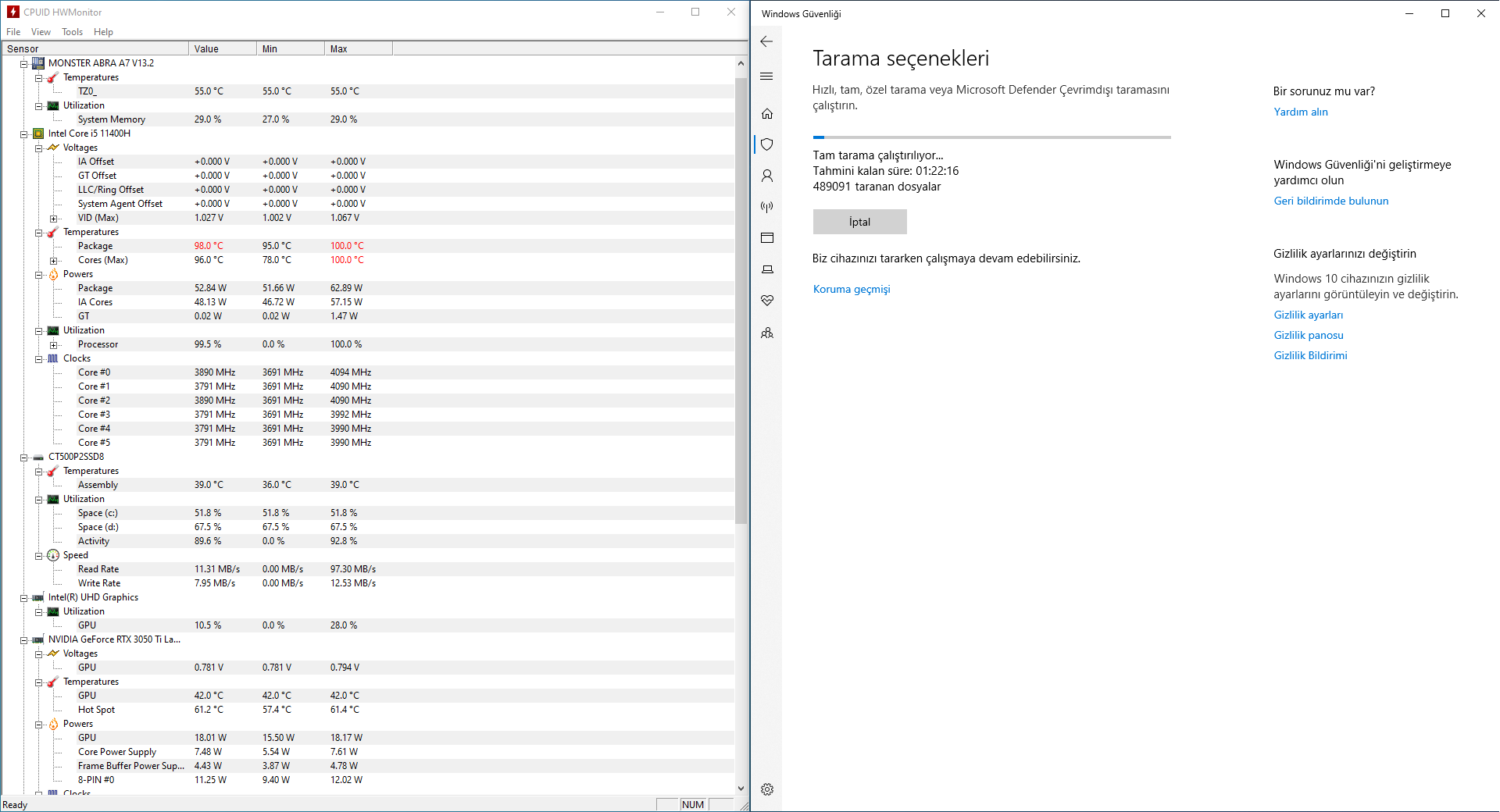Viewport: 1500px width, 812px height.
Task: Open Windows Security settings gear
Action: 766,789
